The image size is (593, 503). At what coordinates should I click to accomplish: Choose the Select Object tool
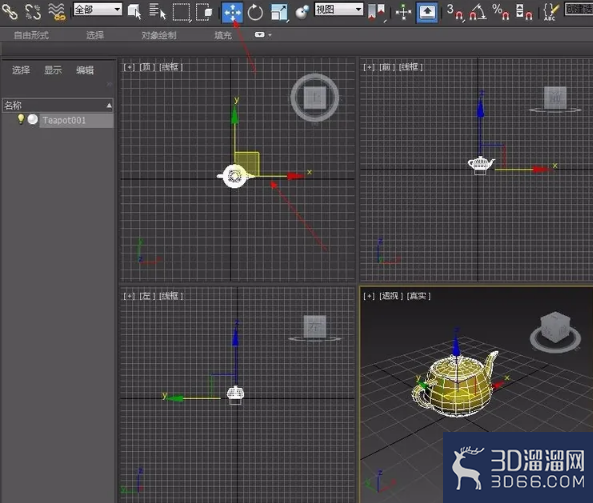point(134,11)
